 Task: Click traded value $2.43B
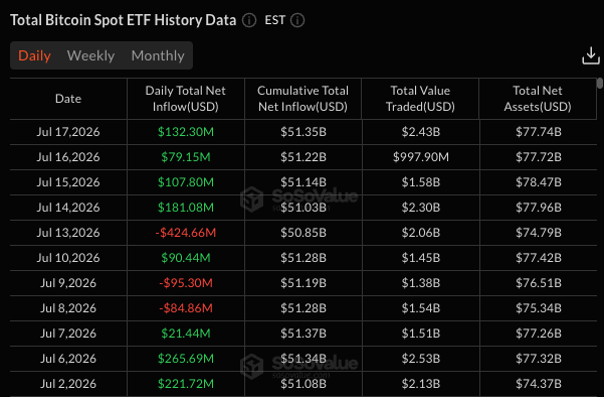pos(421,132)
